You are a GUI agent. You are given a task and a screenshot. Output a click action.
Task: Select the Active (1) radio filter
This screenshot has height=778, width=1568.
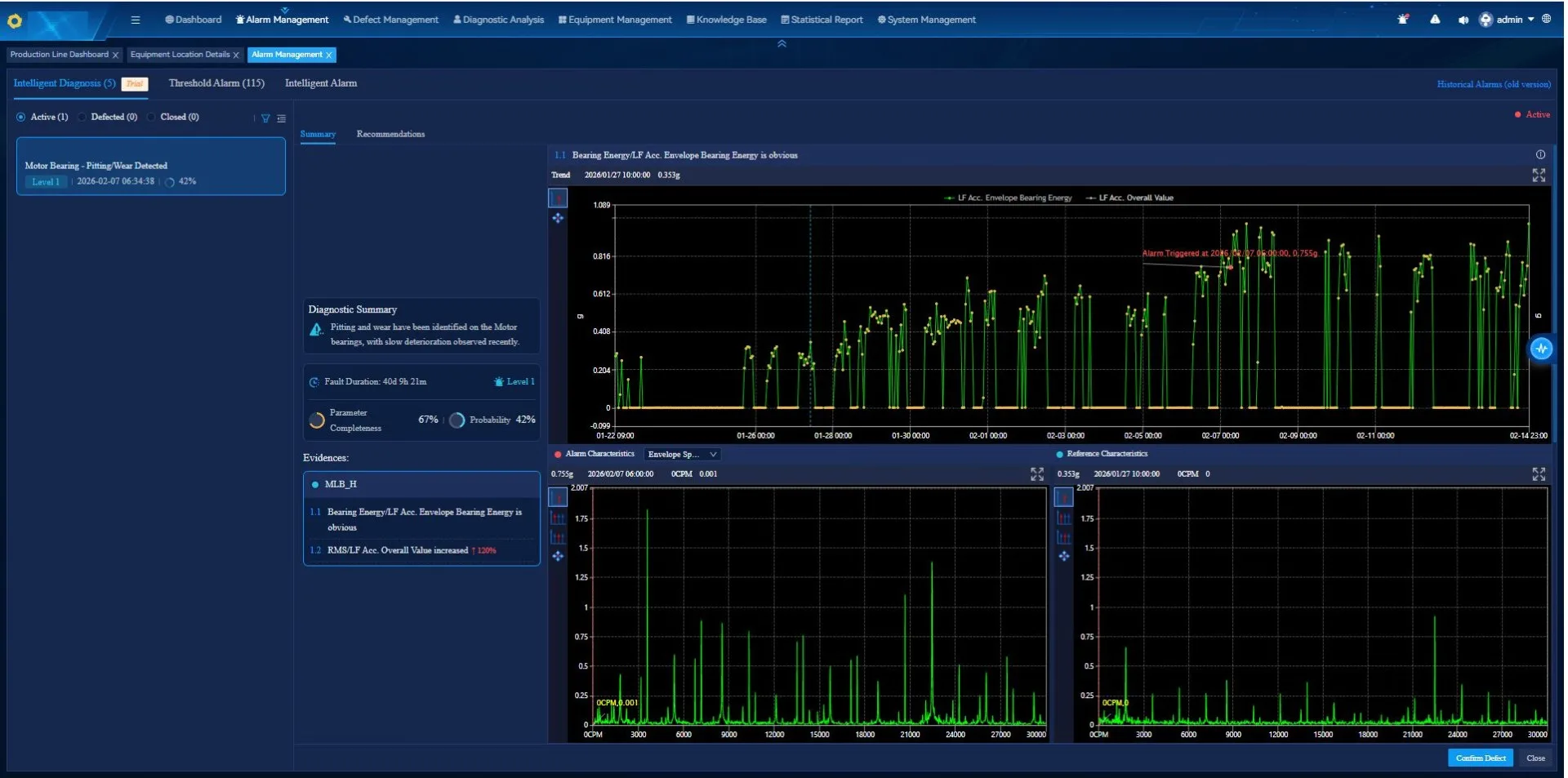(21, 117)
